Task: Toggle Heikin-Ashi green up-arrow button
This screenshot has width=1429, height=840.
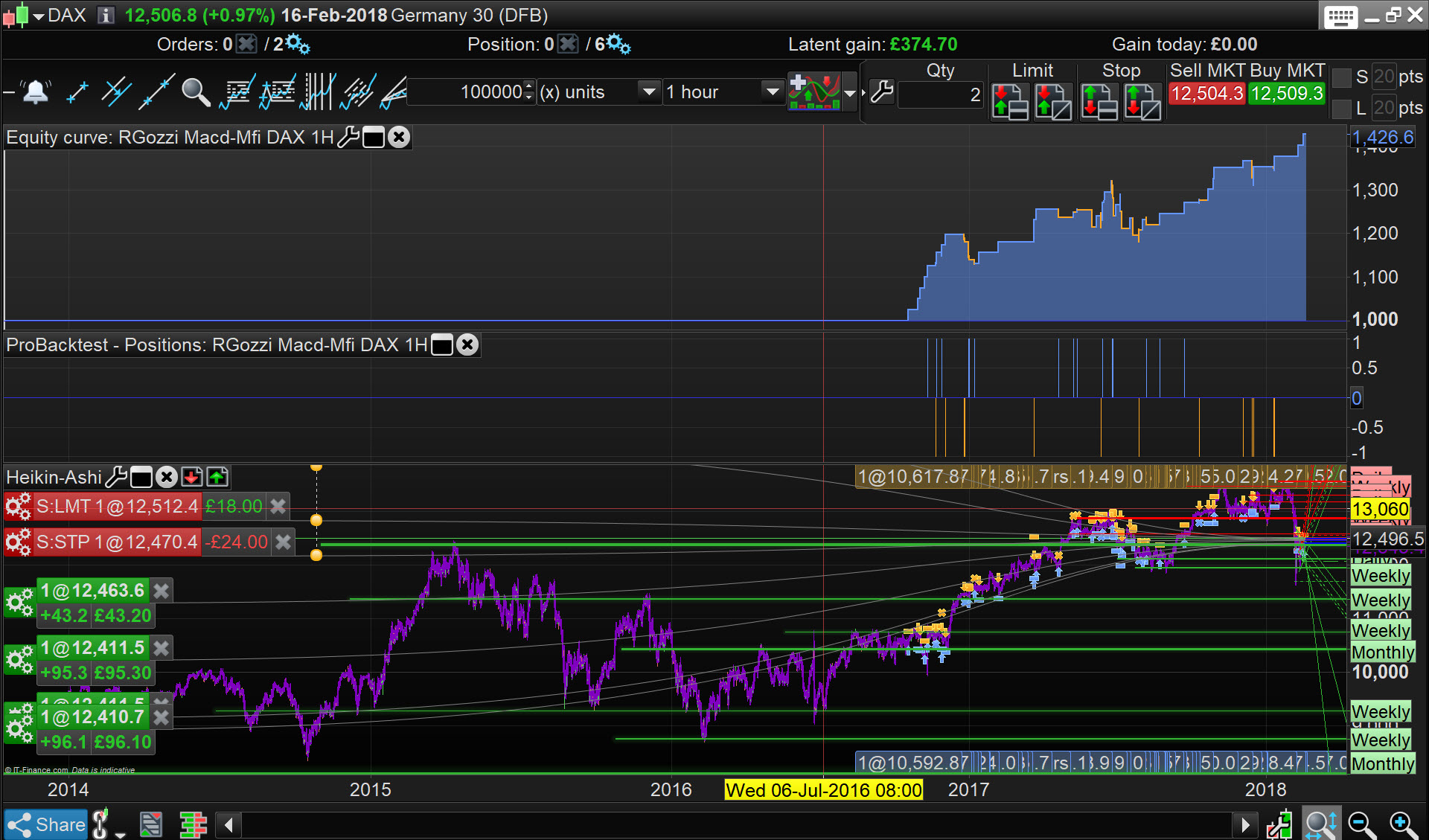Action: coord(217,477)
